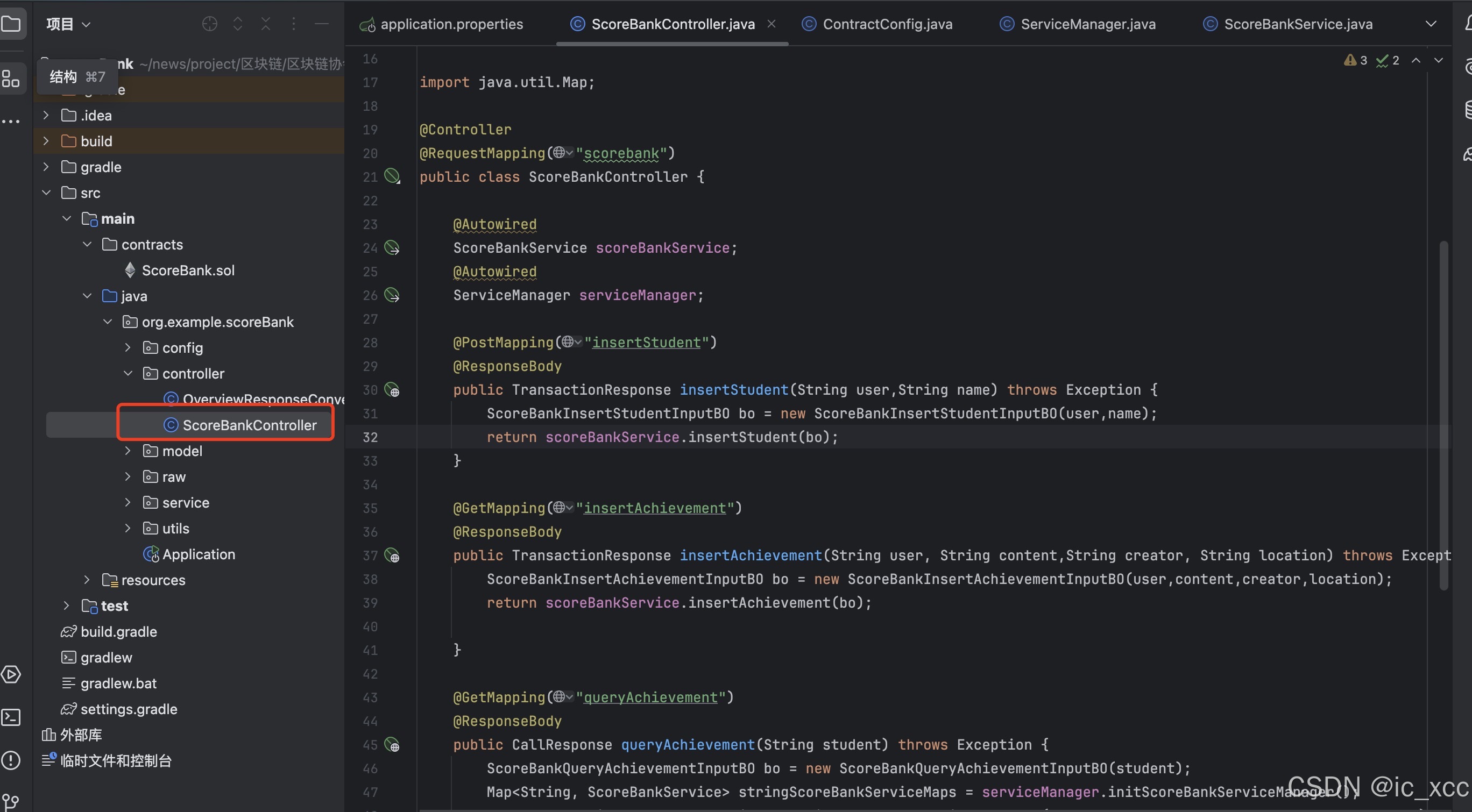Switch to ScoreBankService.java tab
This screenshot has width=1472, height=812.
click(1287, 24)
